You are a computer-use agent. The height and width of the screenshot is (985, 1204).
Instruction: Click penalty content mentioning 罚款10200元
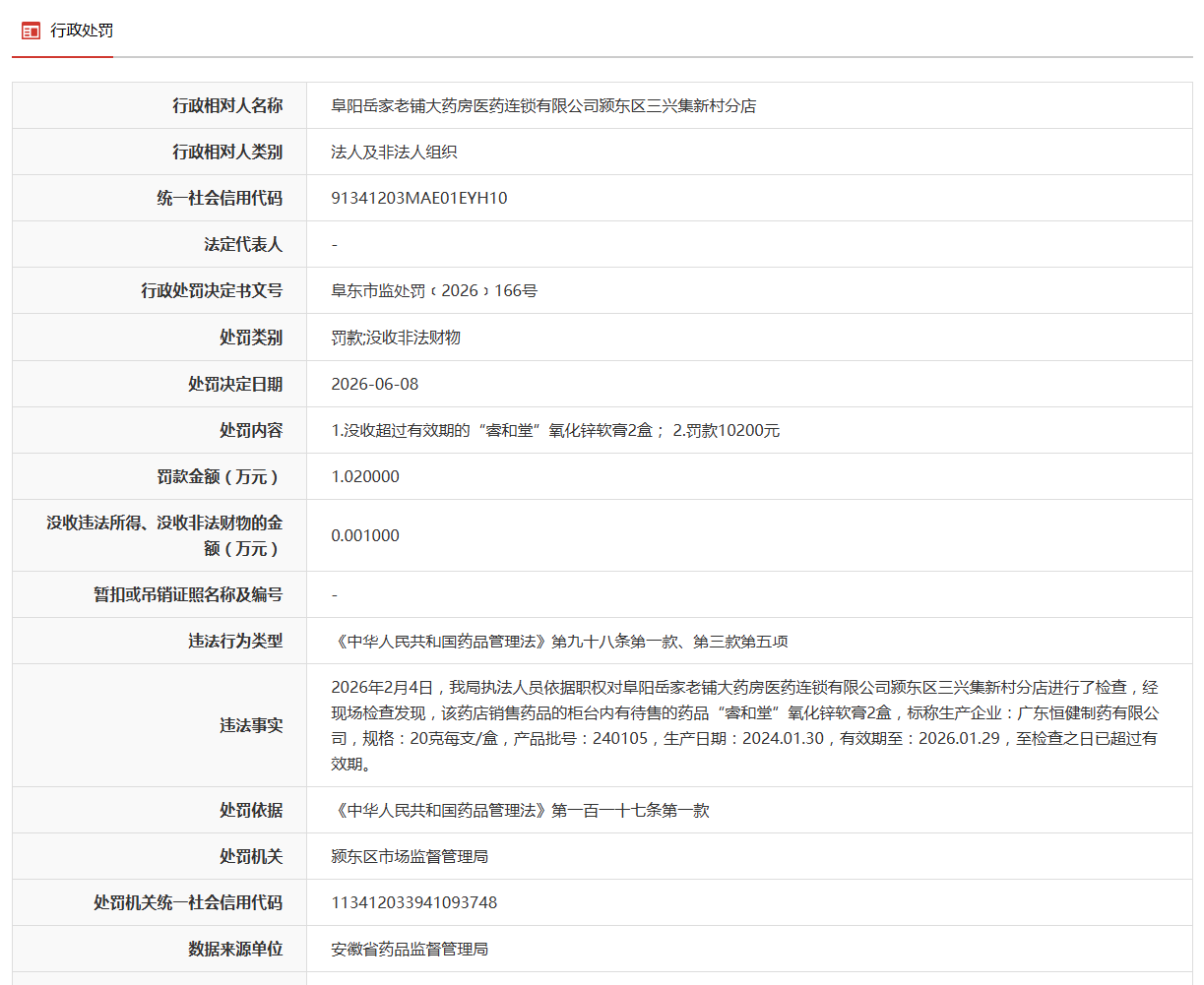coord(555,431)
